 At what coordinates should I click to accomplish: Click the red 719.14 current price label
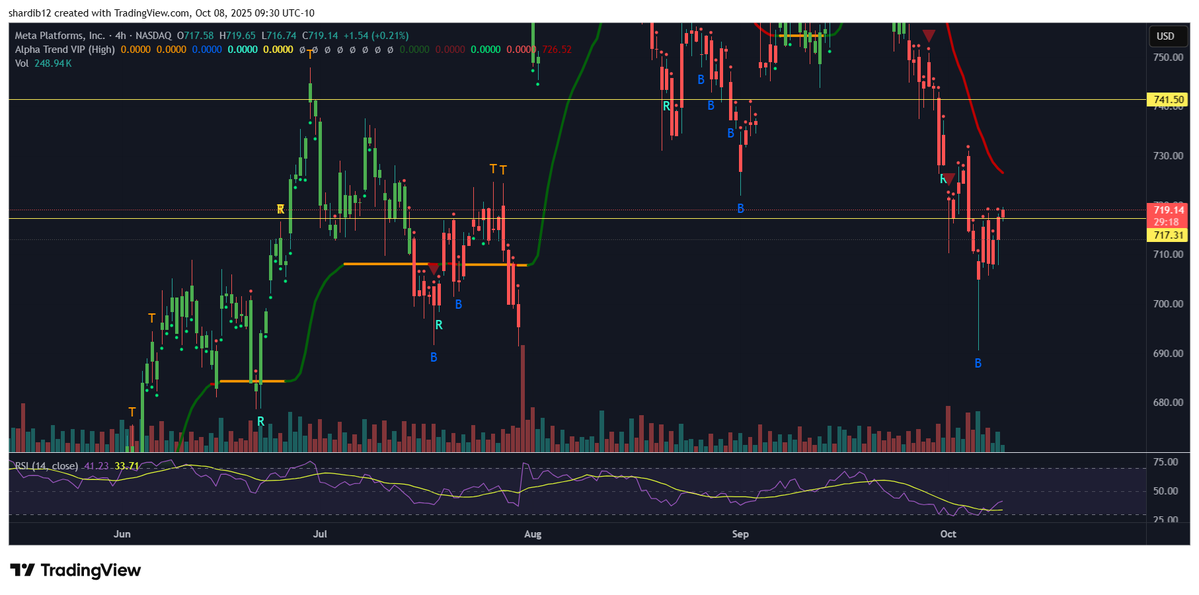click(1168, 210)
